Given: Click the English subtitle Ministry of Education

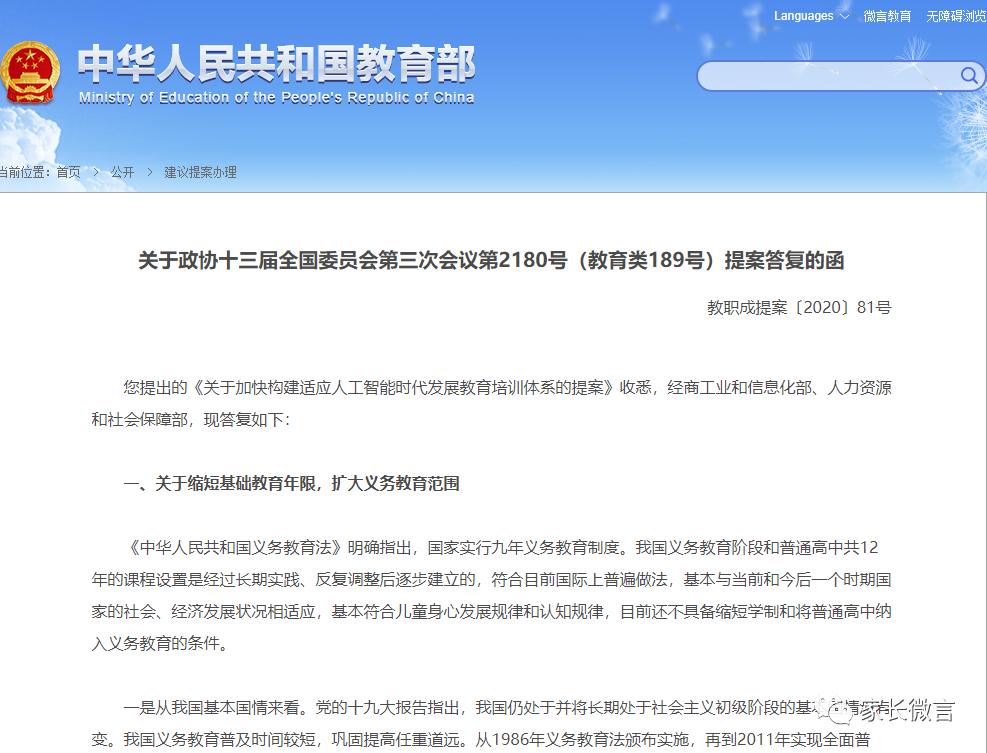Looking at the screenshot, I should coord(276,98).
